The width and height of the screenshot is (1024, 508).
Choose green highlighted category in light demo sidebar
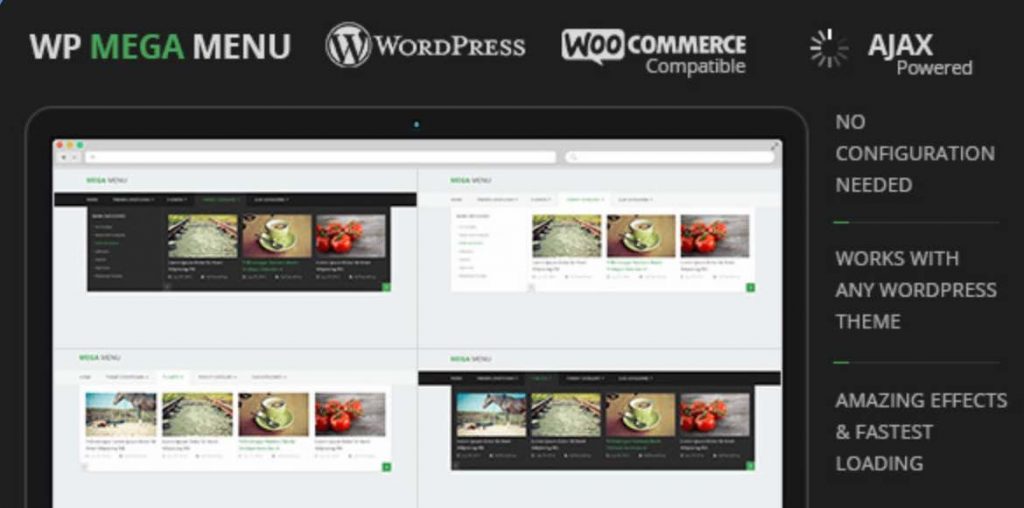click(x=470, y=243)
